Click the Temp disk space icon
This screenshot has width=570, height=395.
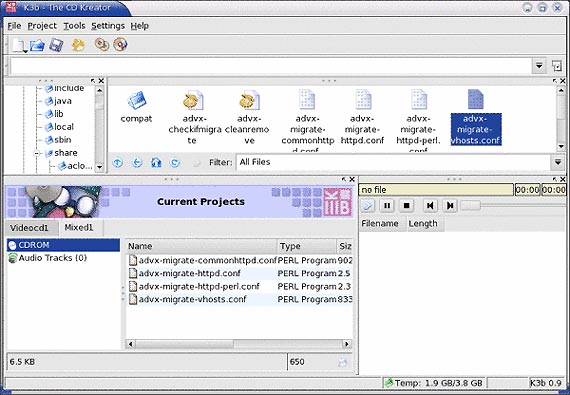point(389,383)
